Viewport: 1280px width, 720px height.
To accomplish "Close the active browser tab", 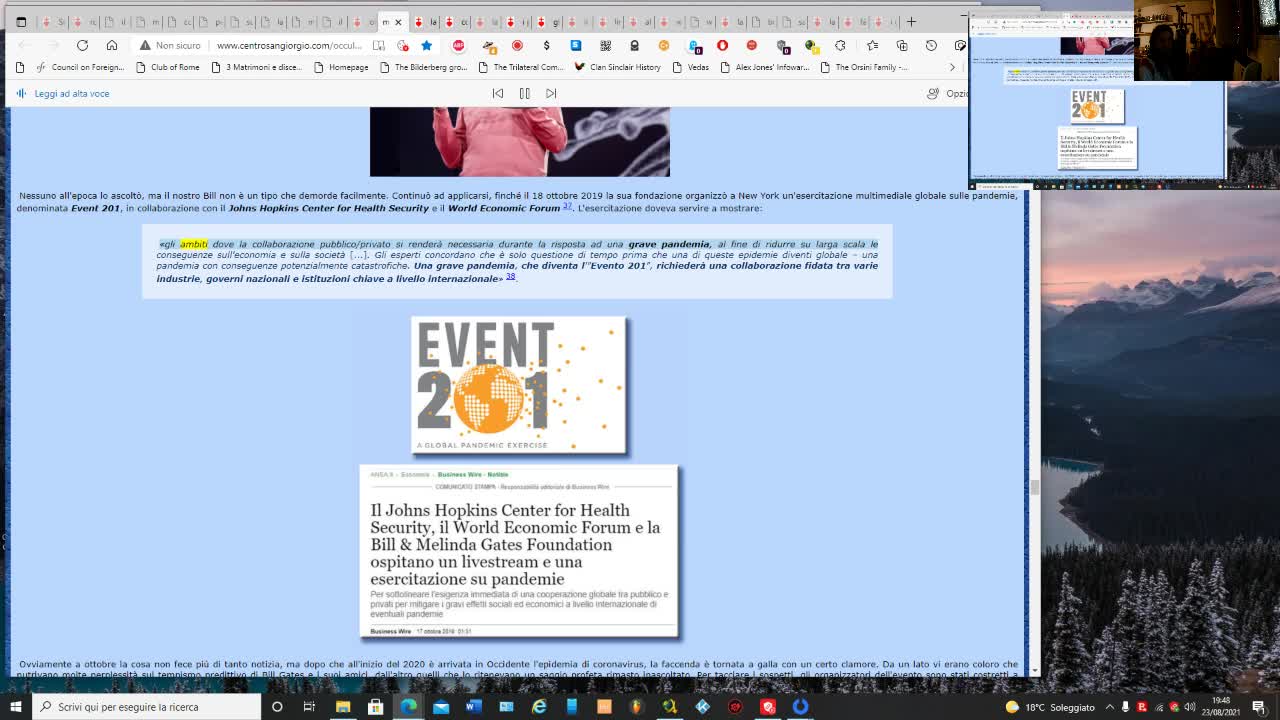I will 398,22.
